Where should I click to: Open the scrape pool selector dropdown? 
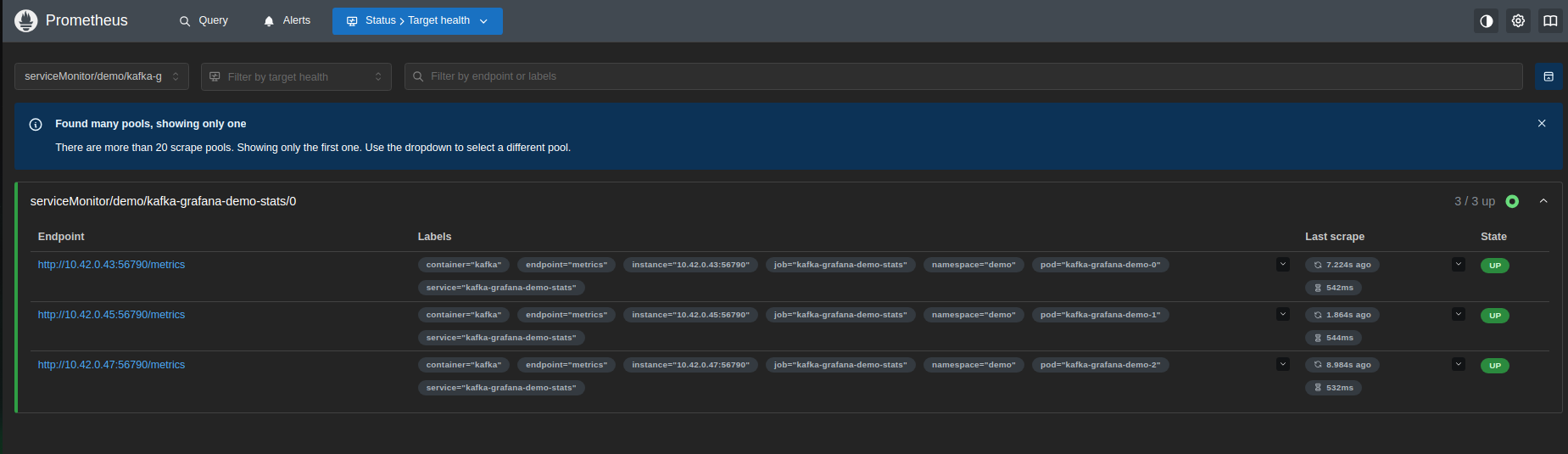[x=102, y=76]
